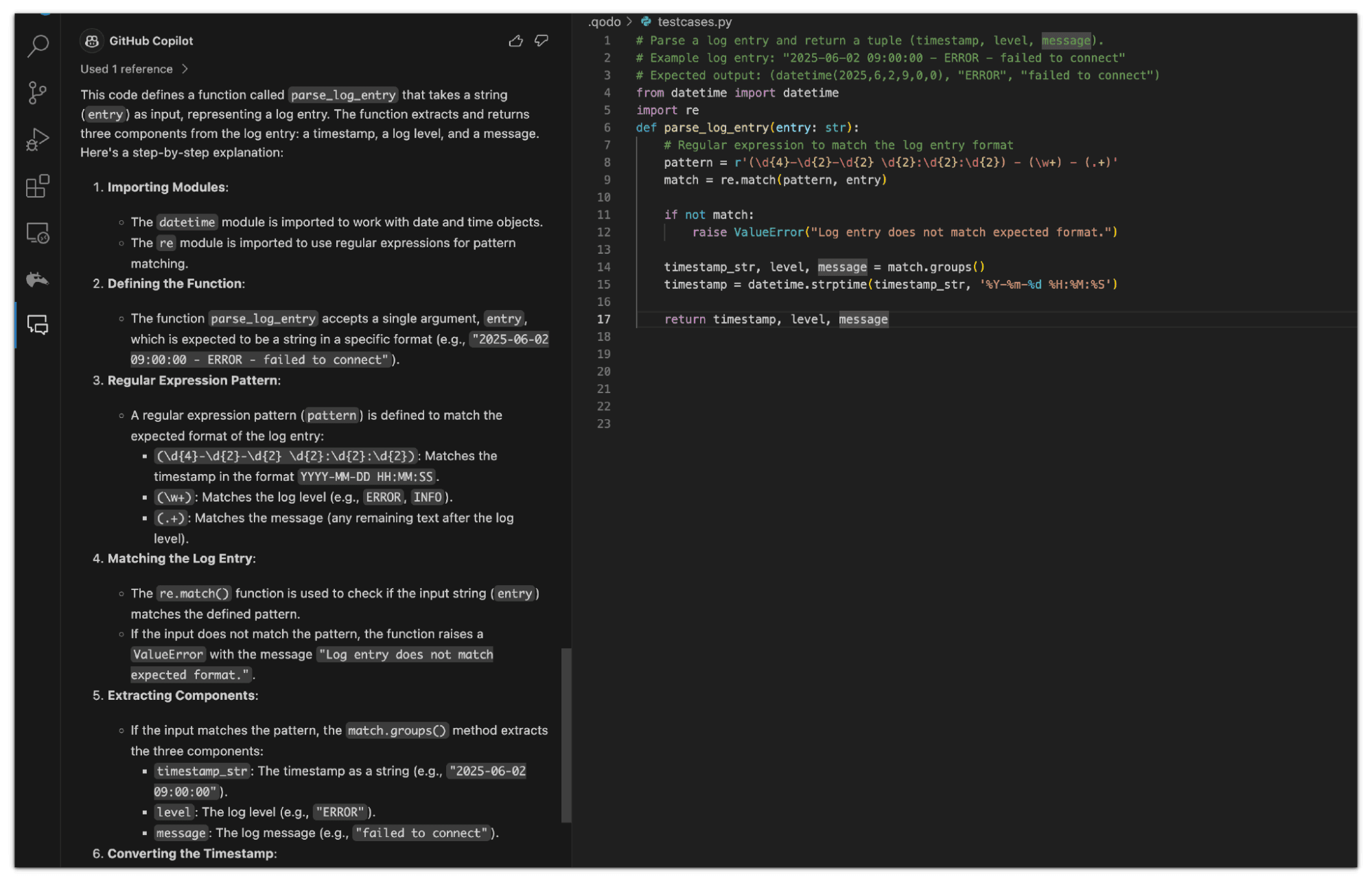Click the chat panel vertical scrollbar
The image size is (1372, 883).
pyautogui.click(x=566, y=734)
